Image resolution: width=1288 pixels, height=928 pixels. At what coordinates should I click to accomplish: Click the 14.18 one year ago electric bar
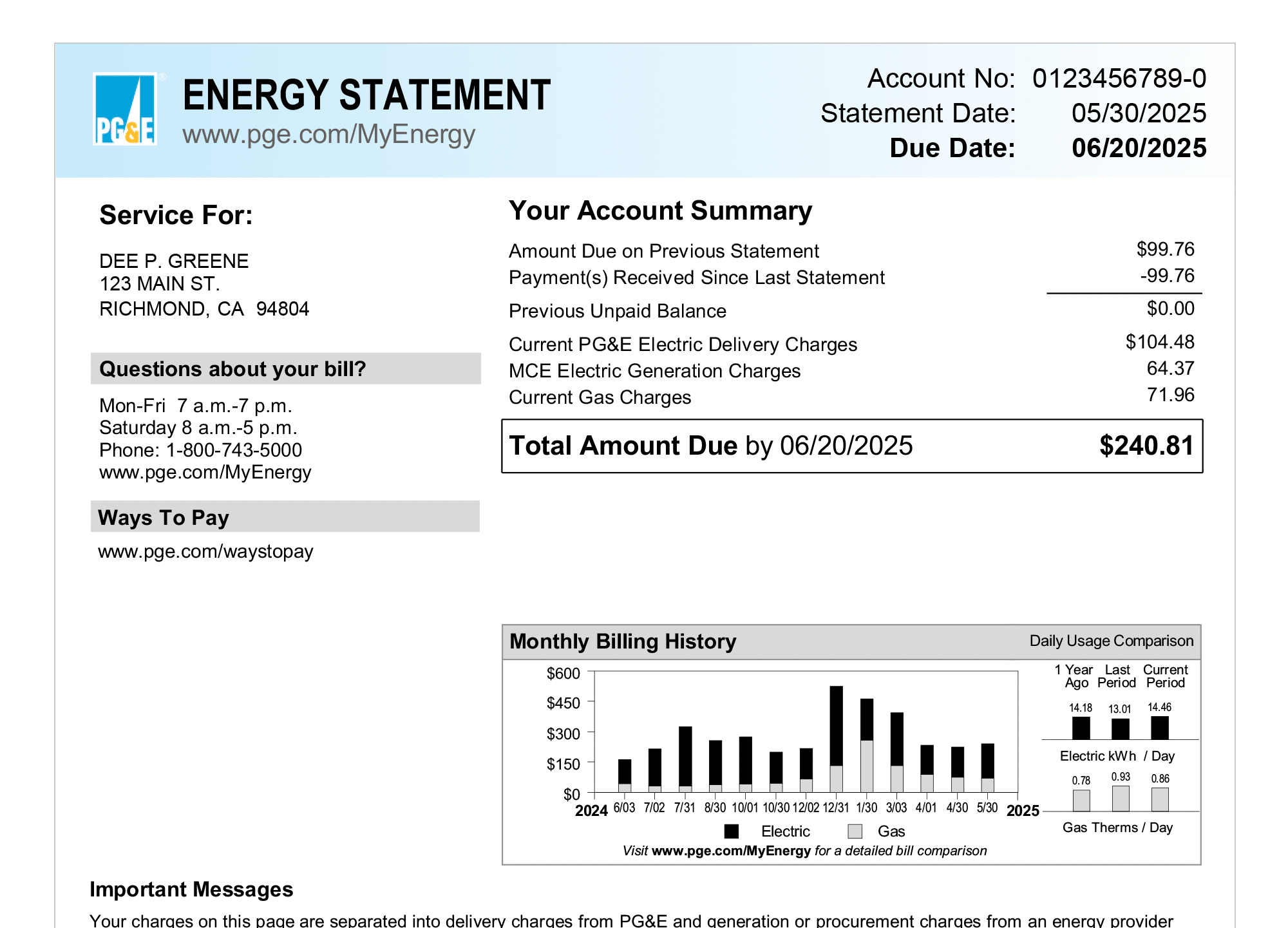[x=1081, y=728]
